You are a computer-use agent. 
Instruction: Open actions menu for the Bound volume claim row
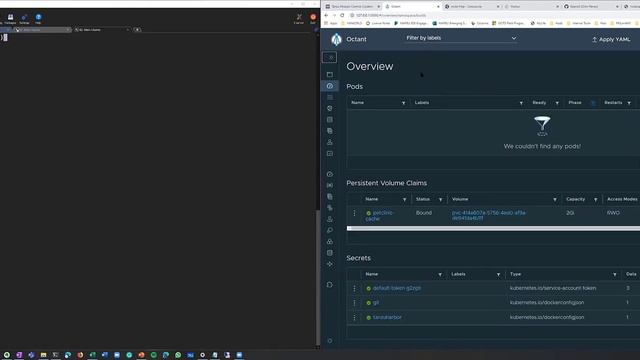(x=354, y=213)
